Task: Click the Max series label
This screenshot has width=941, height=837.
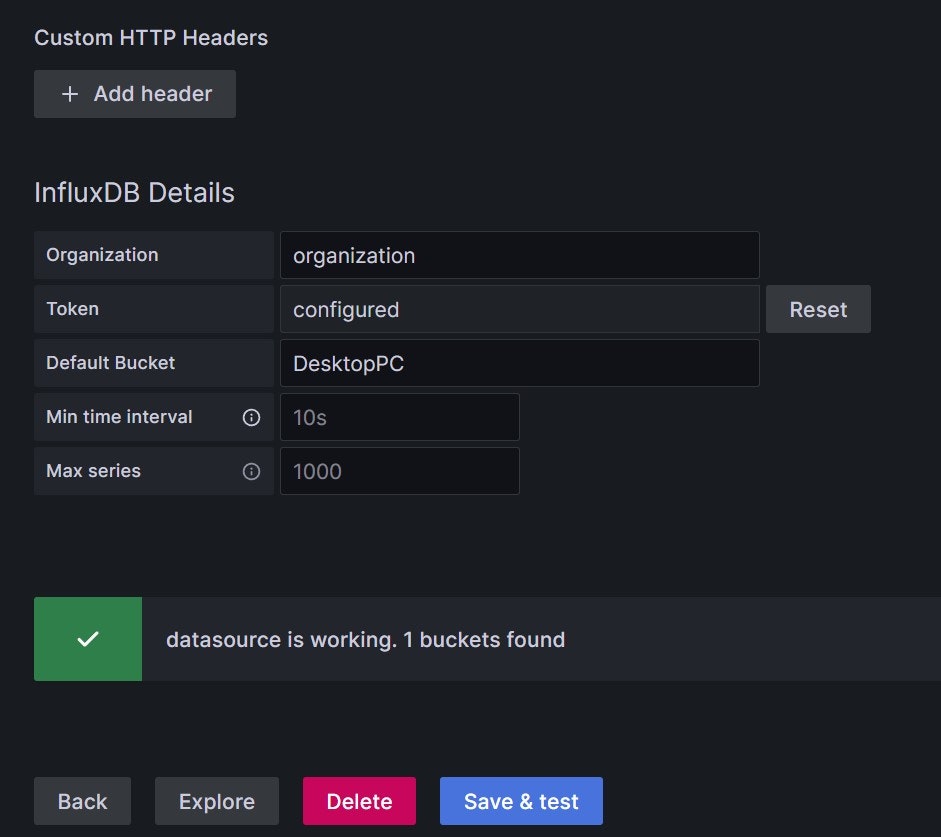Action: point(94,471)
